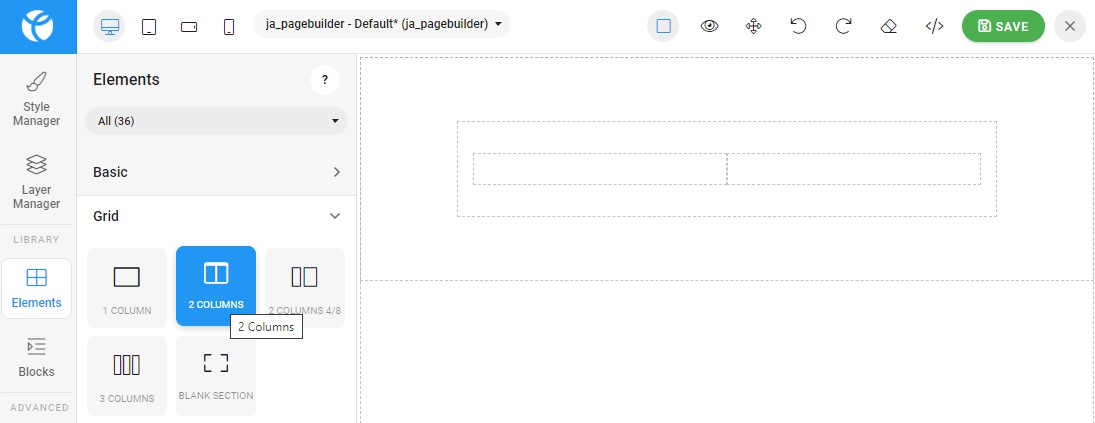
Task: Select the left column on canvas
Action: coord(600,169)
